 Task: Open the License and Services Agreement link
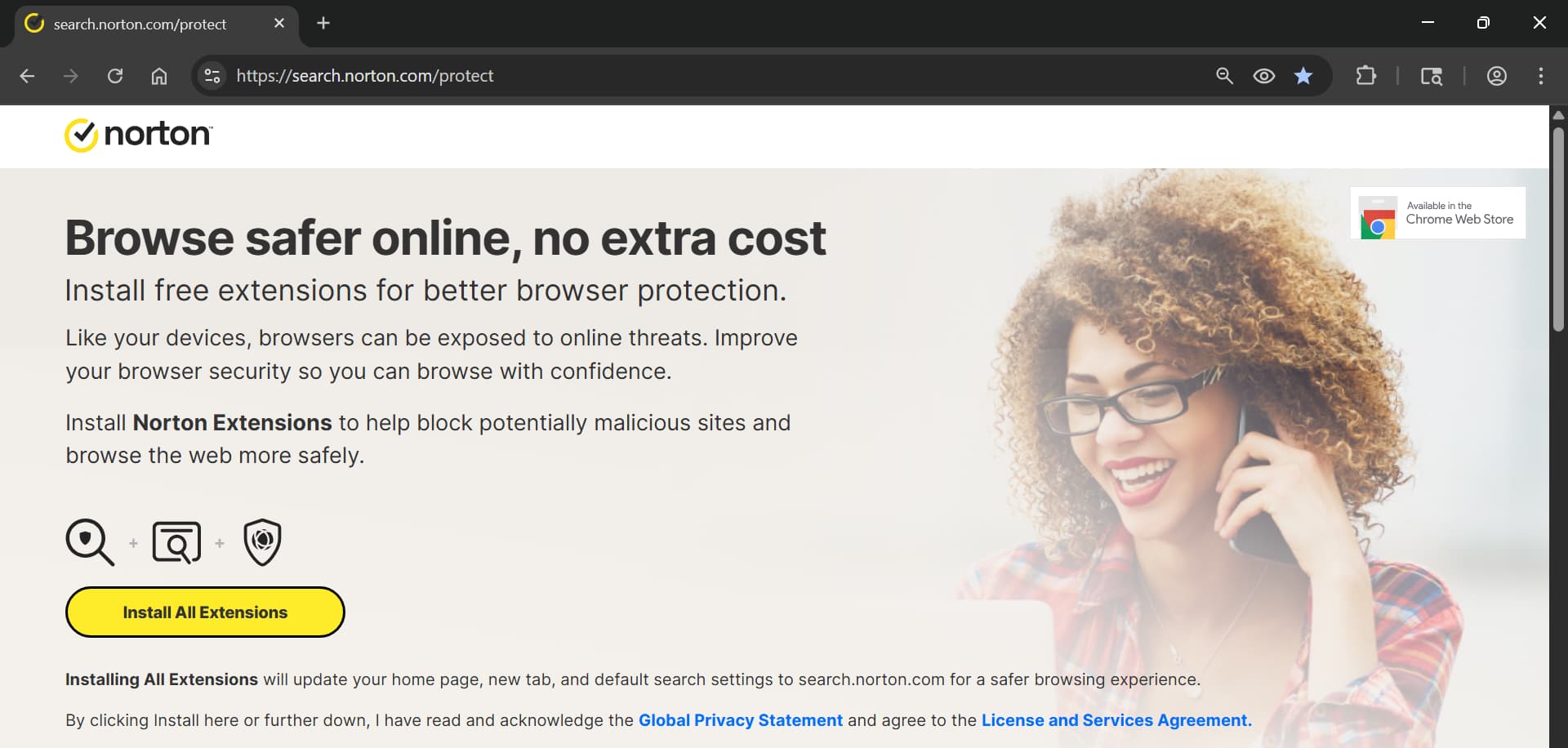[1116, 720]
